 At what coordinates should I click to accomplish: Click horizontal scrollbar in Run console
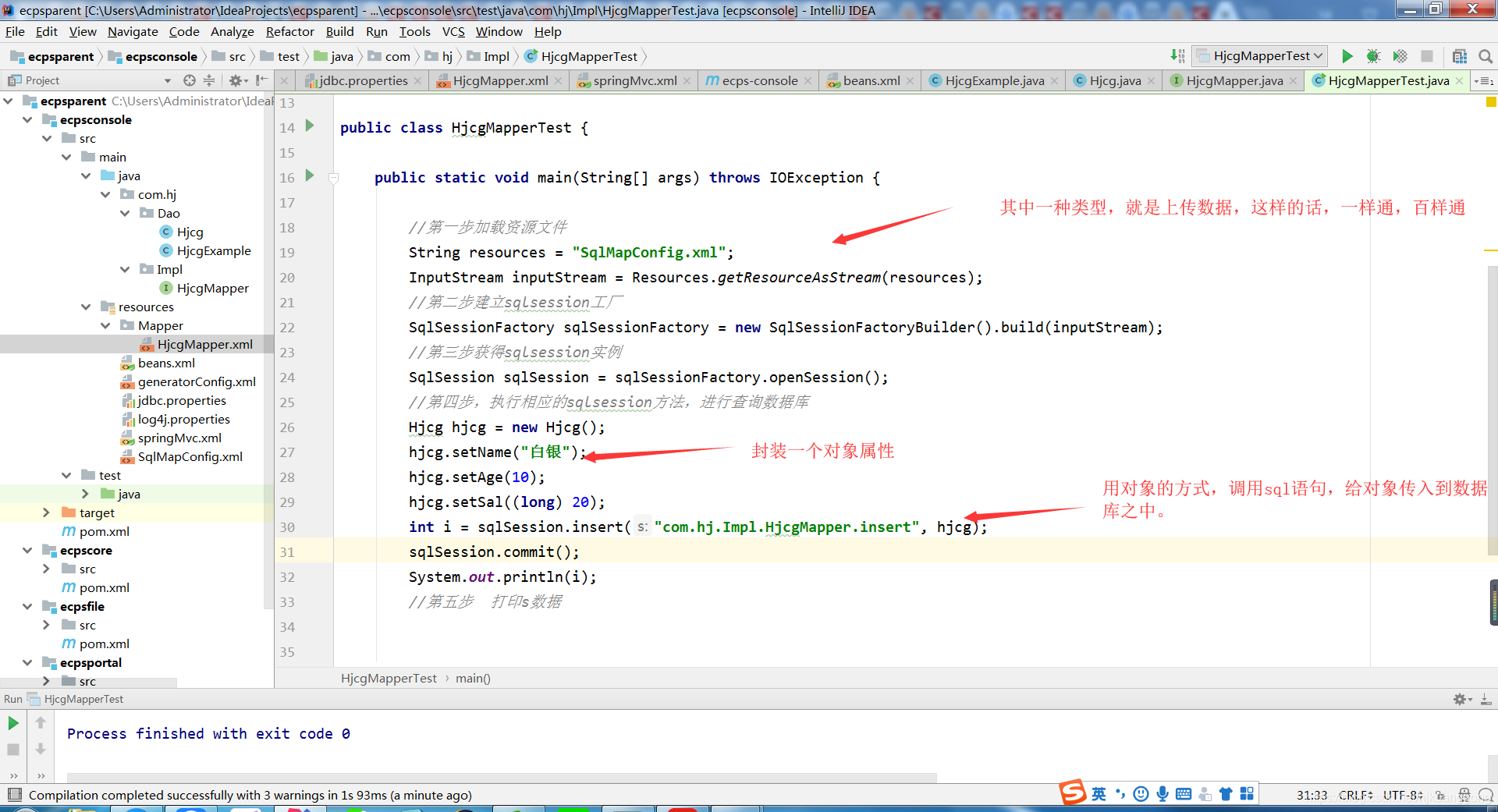(x=502, y=778)
